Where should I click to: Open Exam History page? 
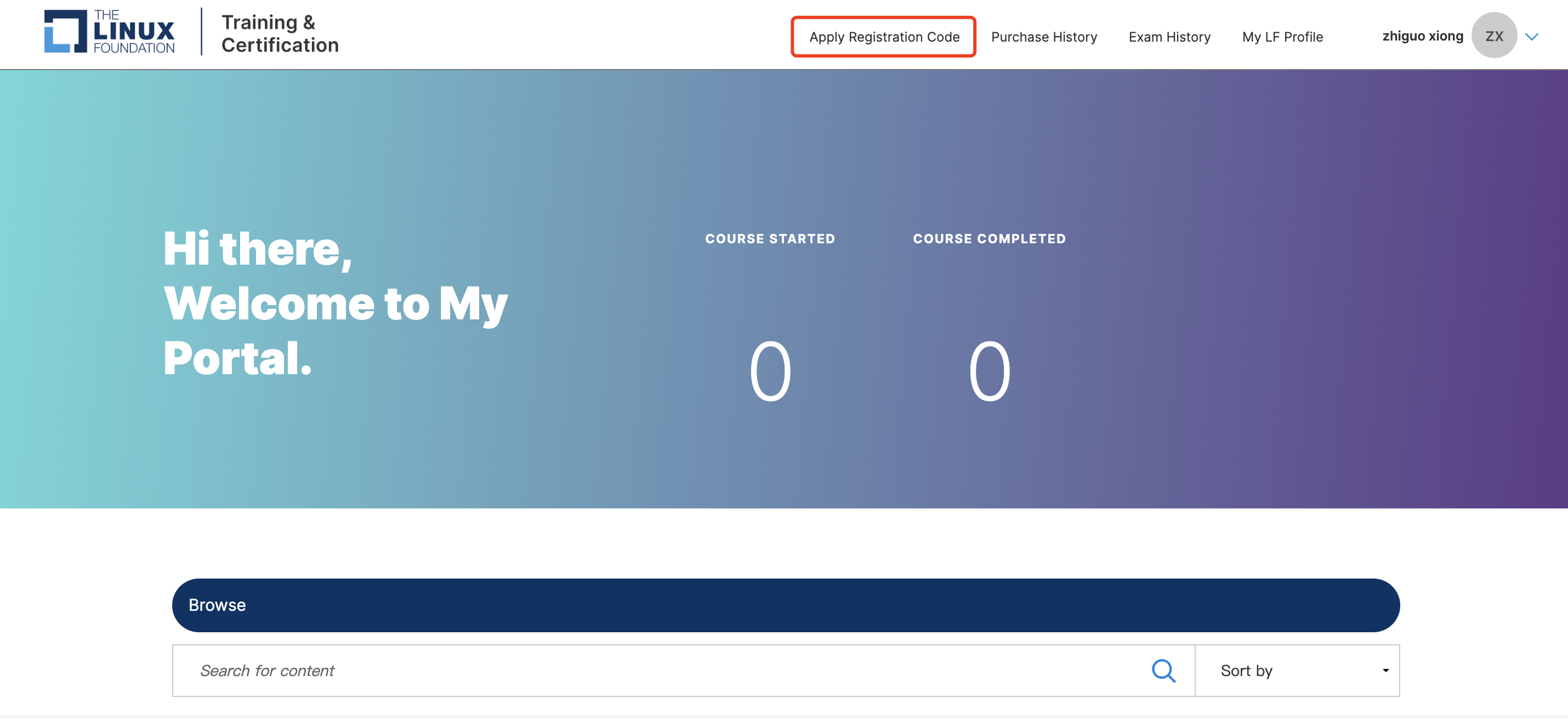[1169, 37]
